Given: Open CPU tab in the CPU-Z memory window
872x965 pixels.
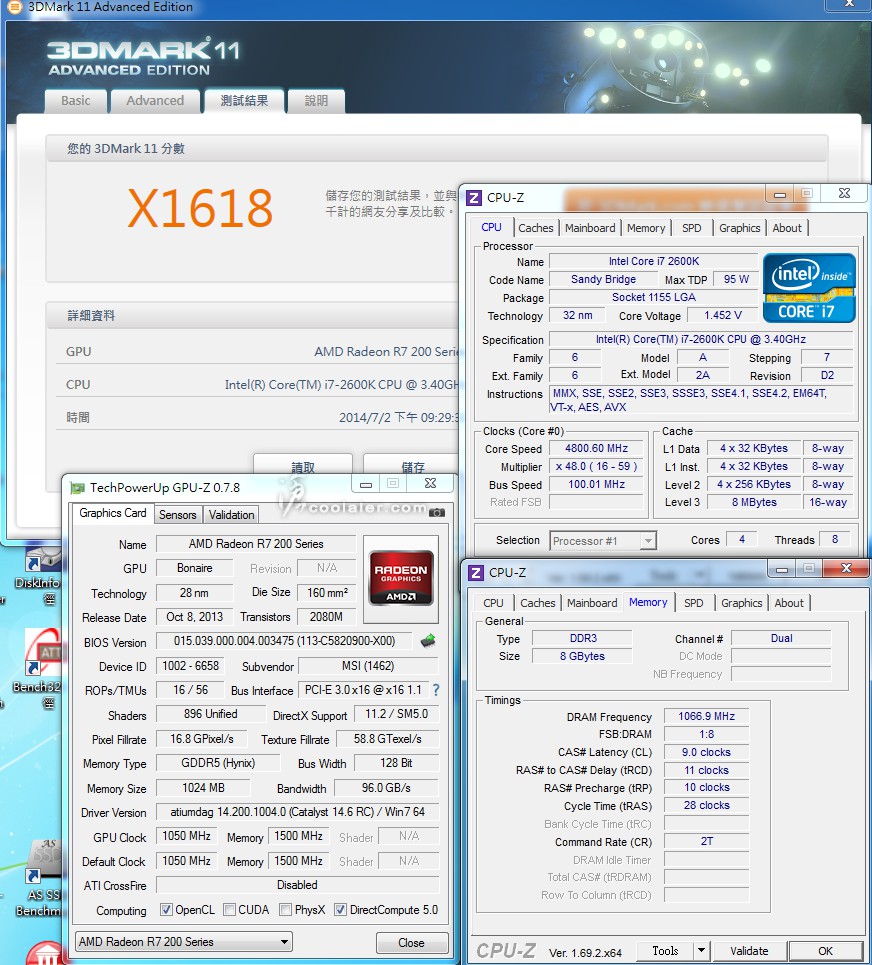Looking at the screenshot, I should (493, 603).
